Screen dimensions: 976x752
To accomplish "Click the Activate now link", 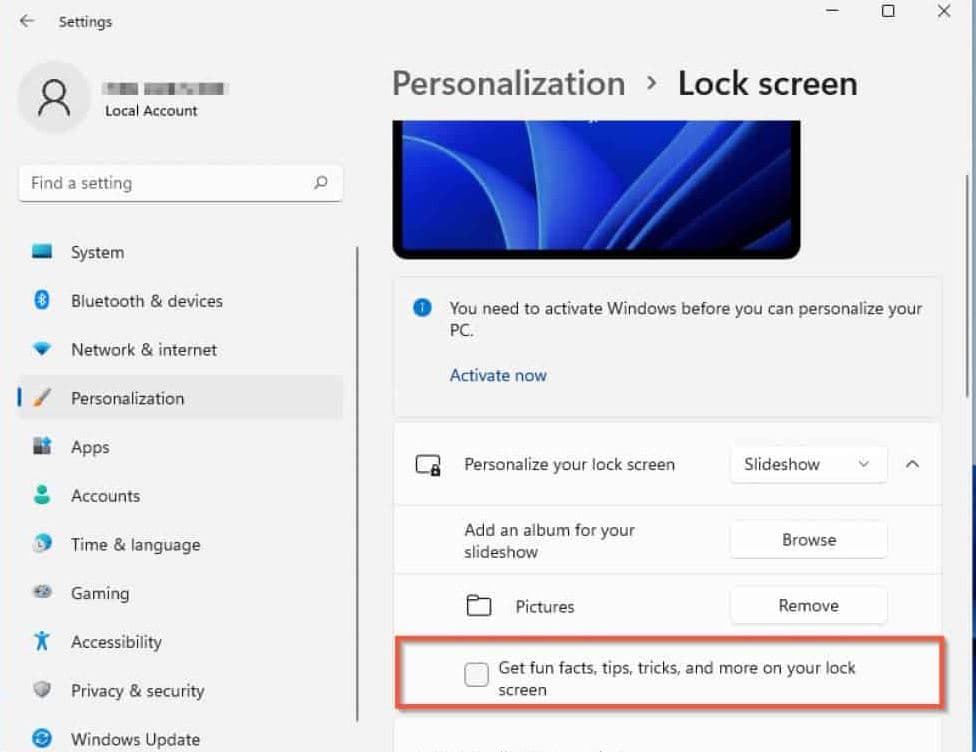I will pyautogui.click(x=498, y=376).
